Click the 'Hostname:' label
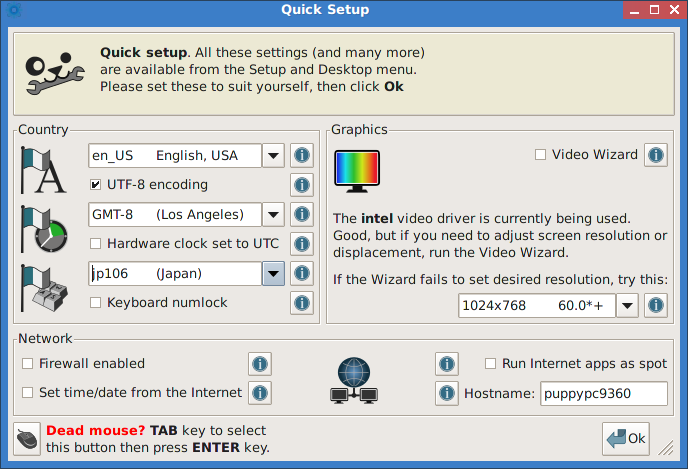Screen dimensions: 688x469 point(500,394)
